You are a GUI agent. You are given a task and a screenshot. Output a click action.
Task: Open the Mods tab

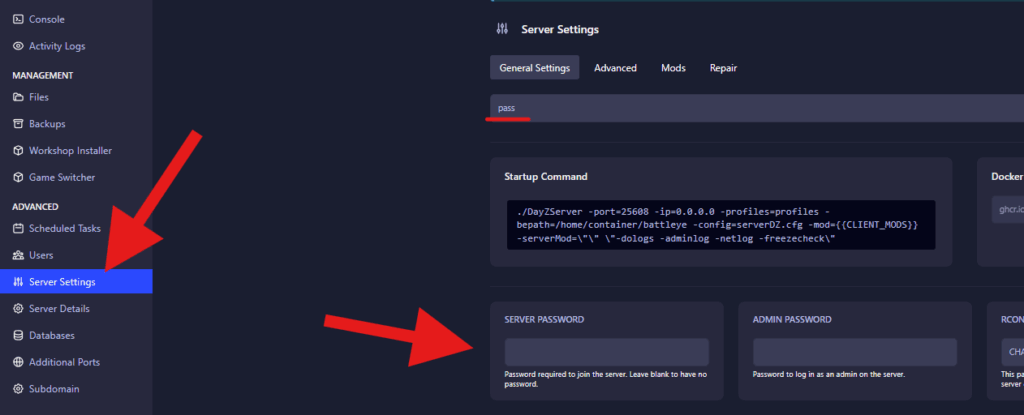click(673, 68)
